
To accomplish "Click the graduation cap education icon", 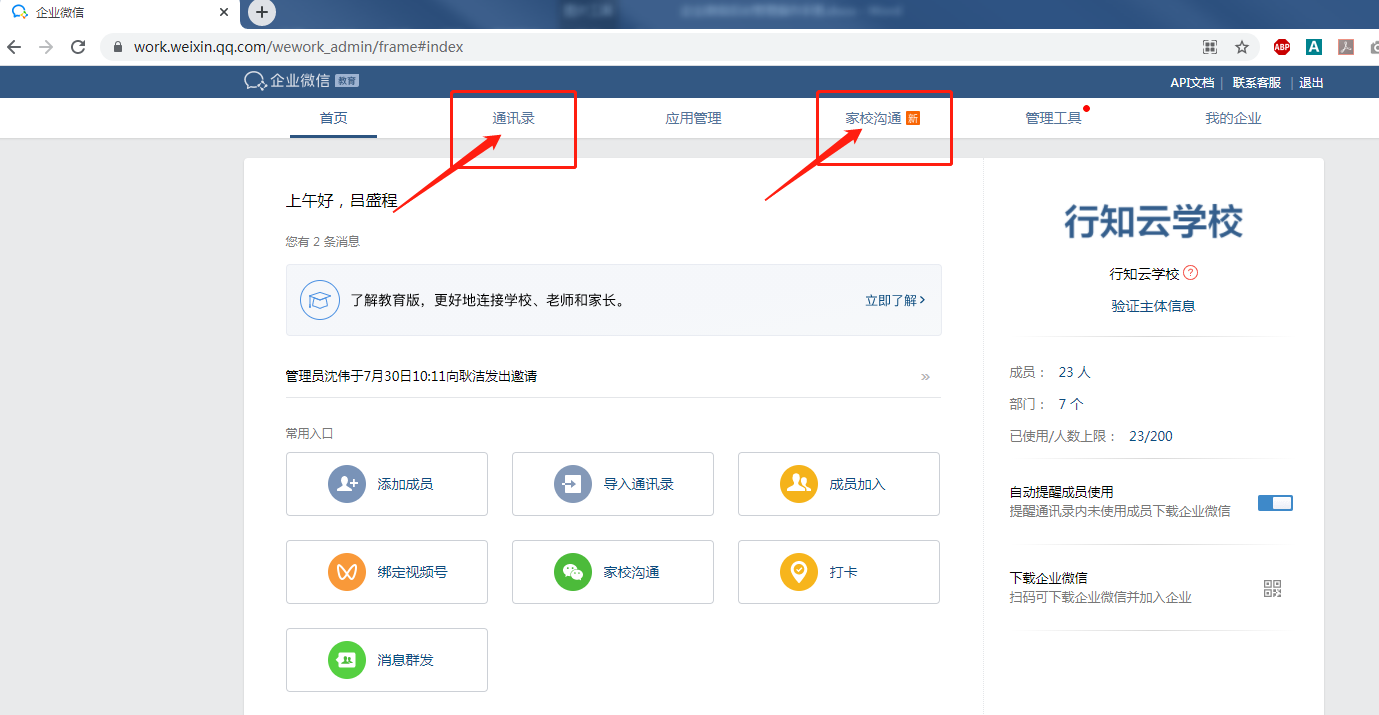I will (320, 300).
